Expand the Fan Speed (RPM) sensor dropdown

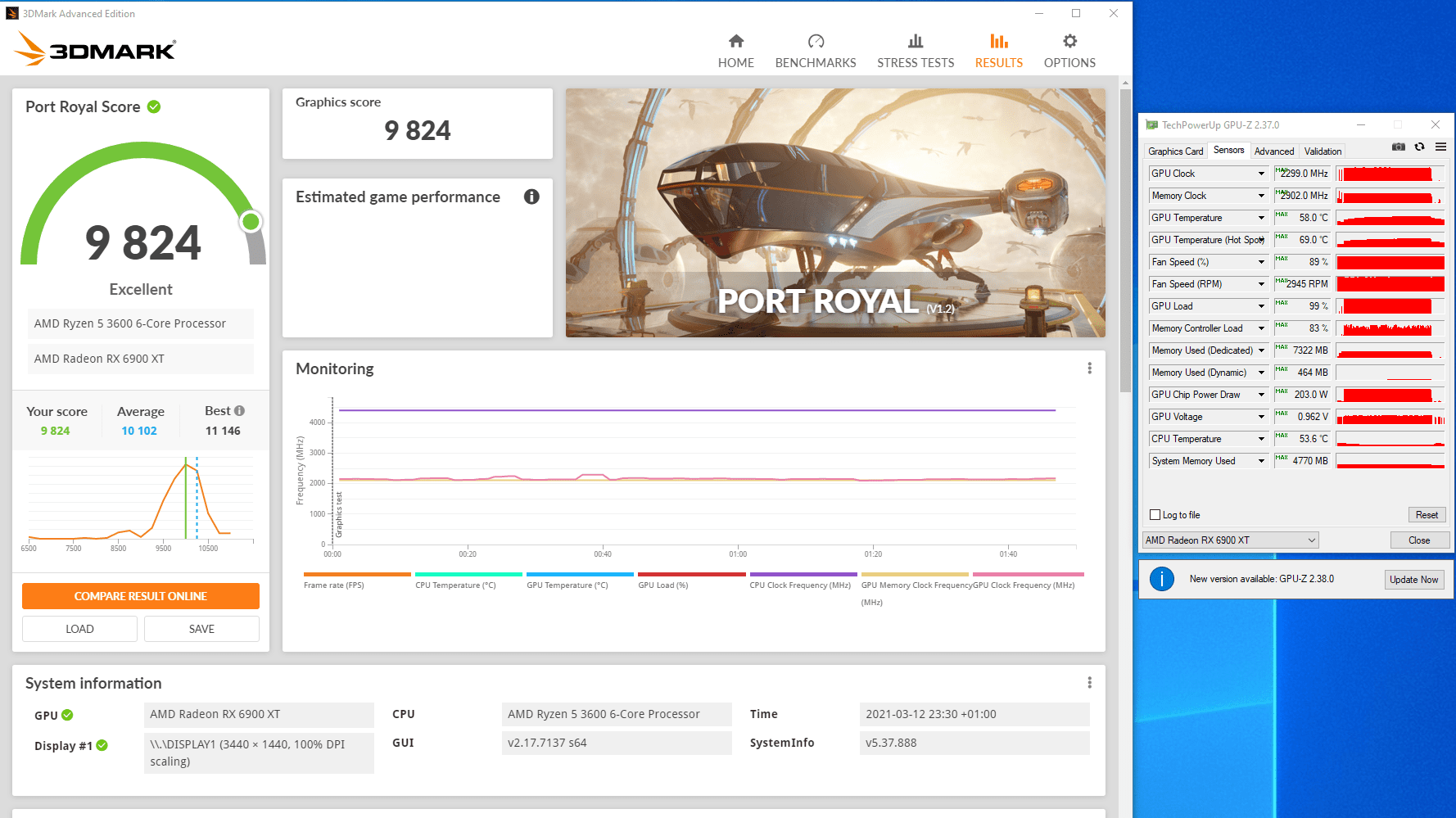tap(1261, 284)
